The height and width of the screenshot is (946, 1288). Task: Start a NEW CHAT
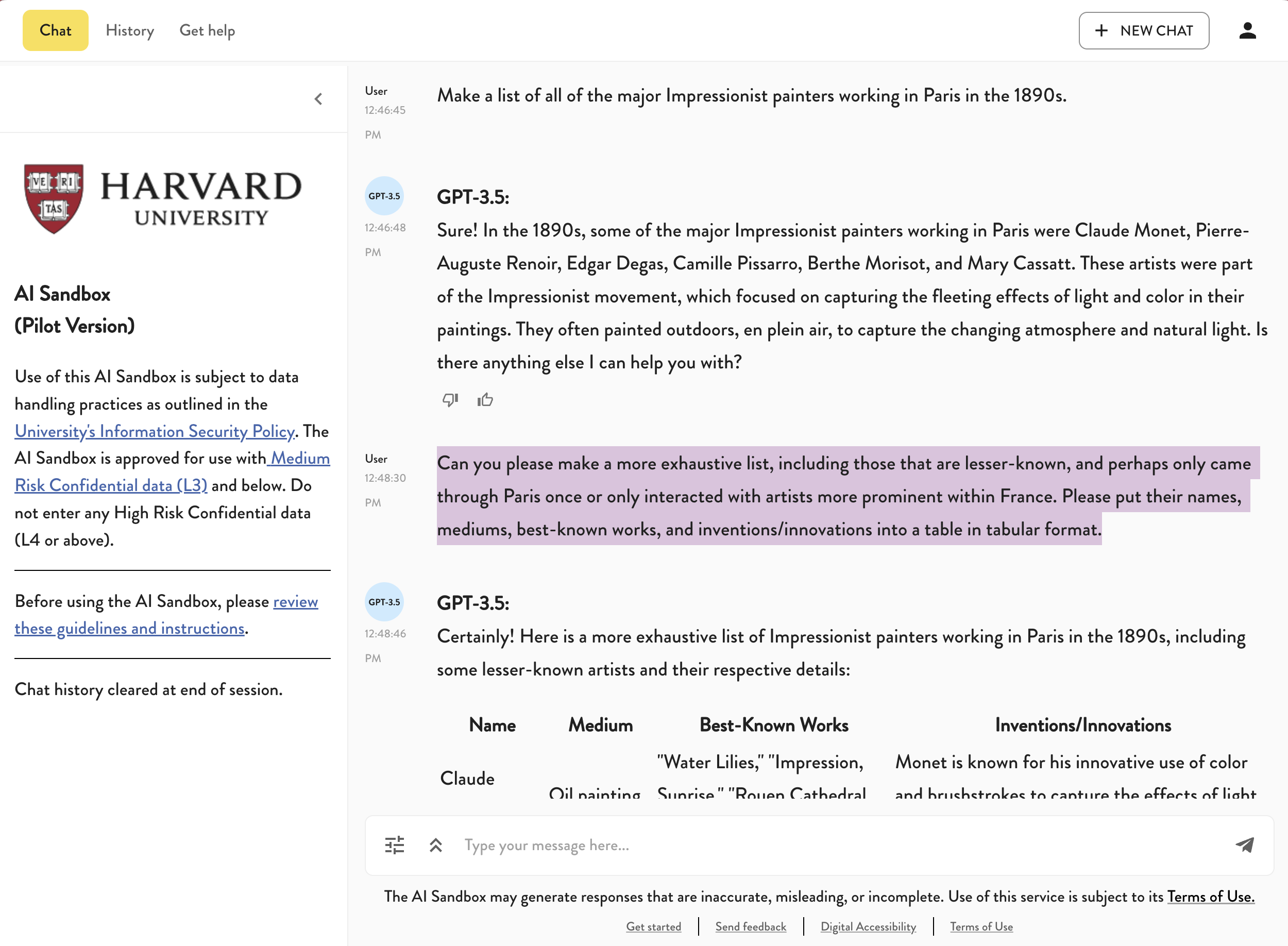[1144, 30]
